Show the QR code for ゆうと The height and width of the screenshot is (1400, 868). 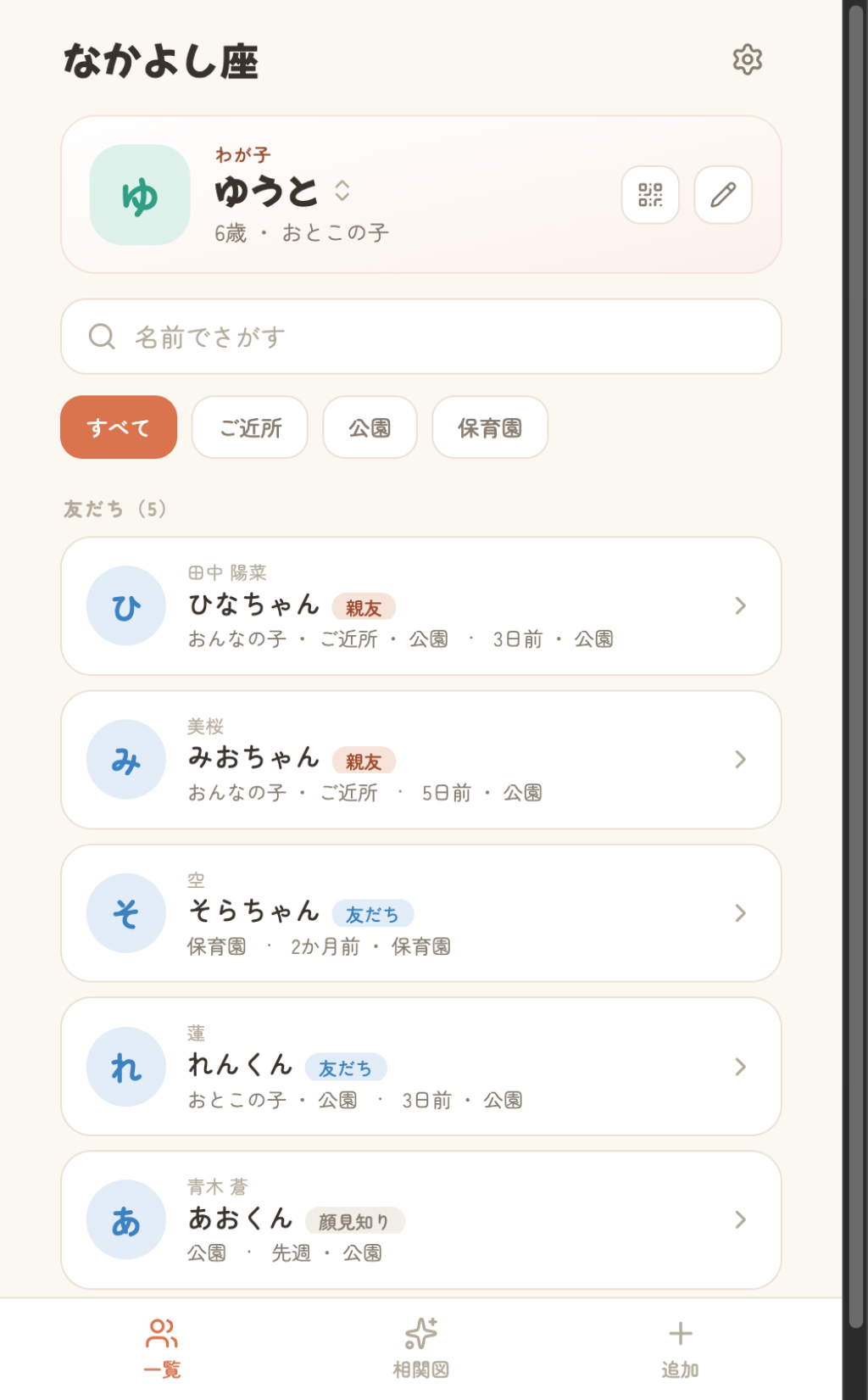pos(650,195)
